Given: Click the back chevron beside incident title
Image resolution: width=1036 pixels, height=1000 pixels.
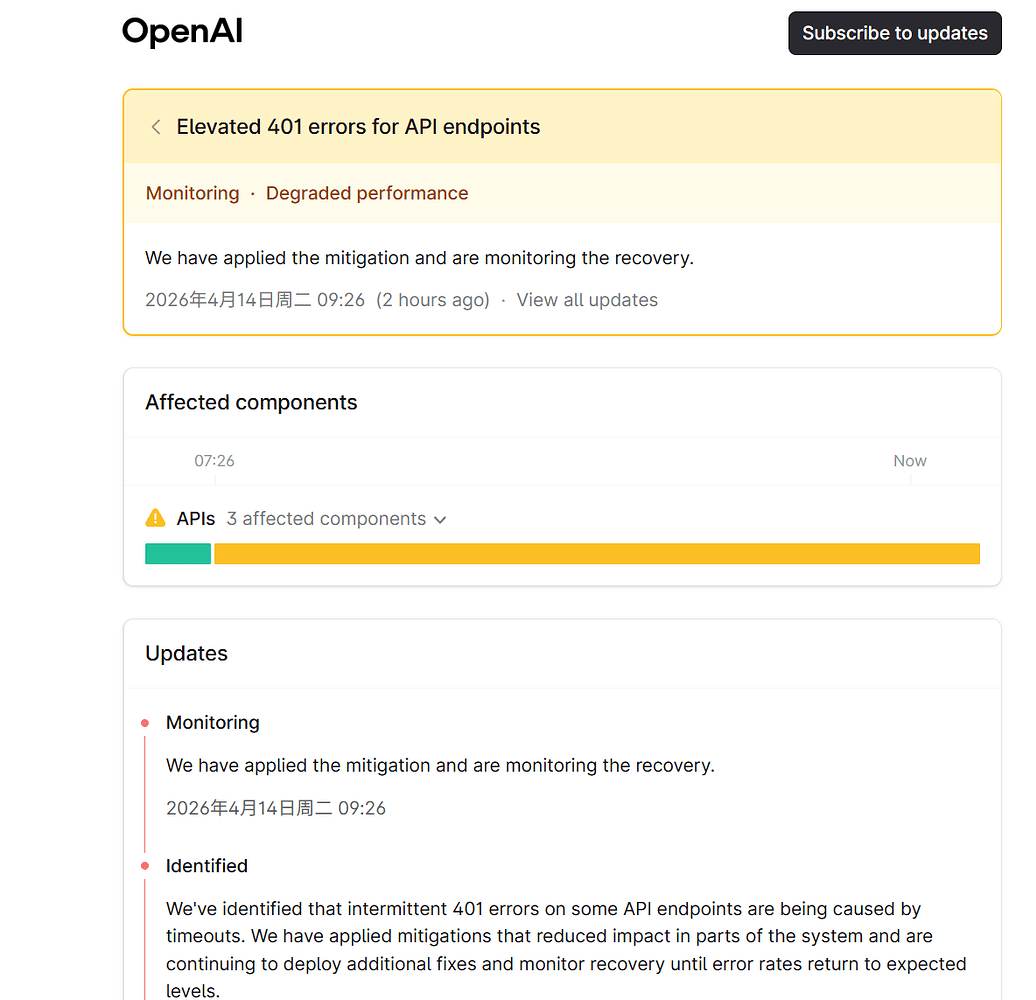Looking at the screenshot, I should [x=156, y=127].
